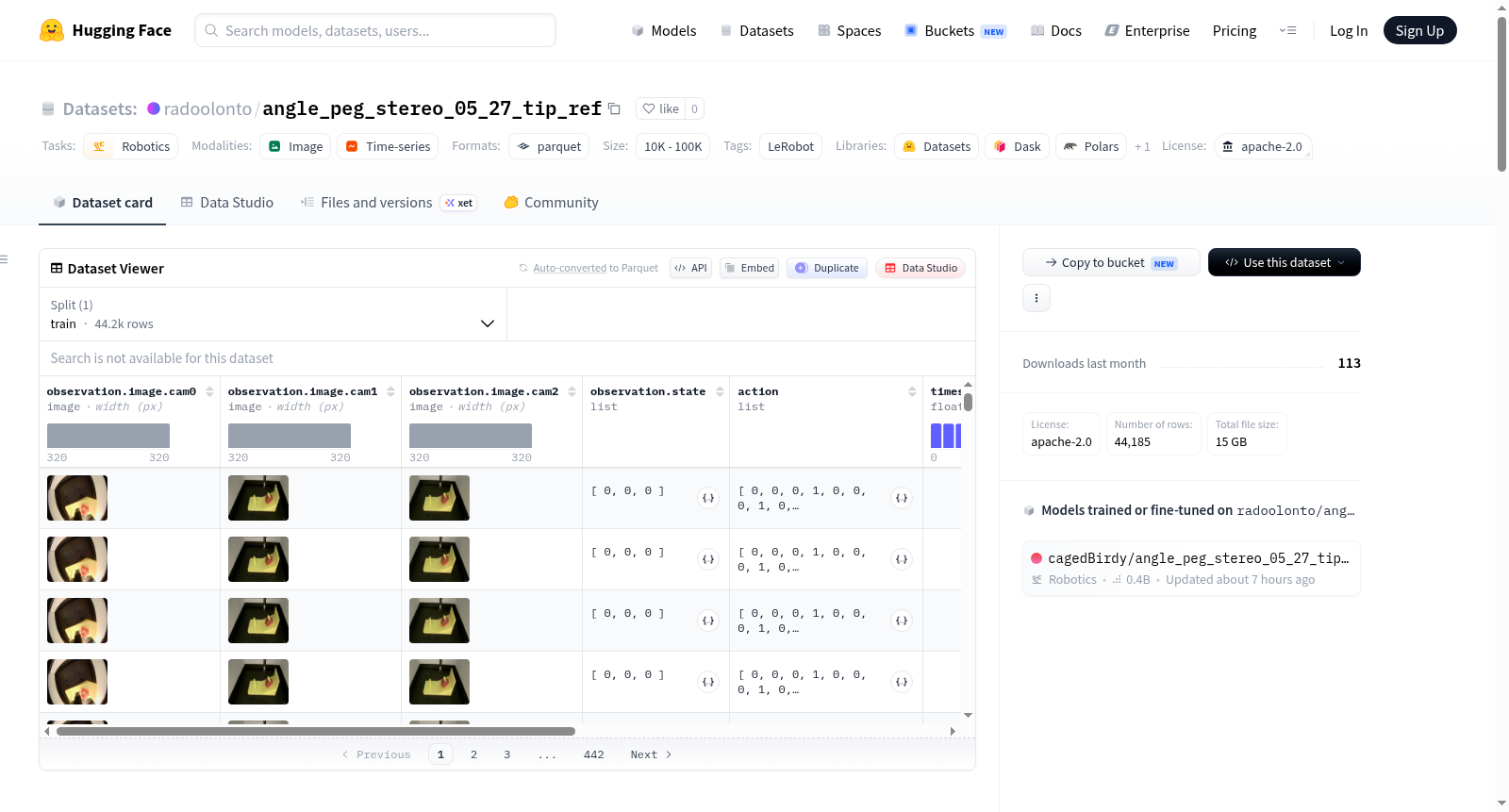
Task: Sort by action column
Action: point(912,391)
